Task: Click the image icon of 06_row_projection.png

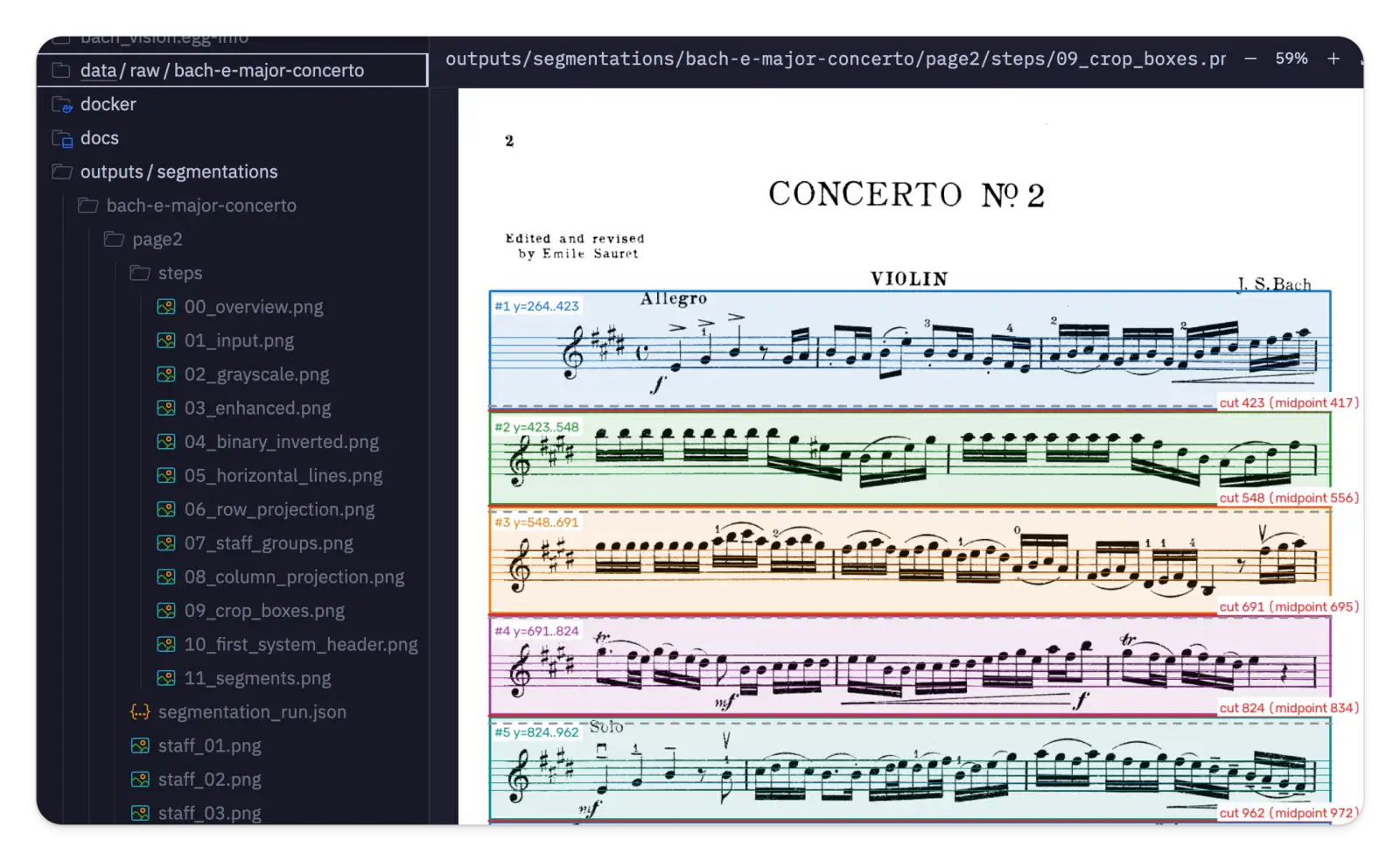Action: (x=166, y=509)
